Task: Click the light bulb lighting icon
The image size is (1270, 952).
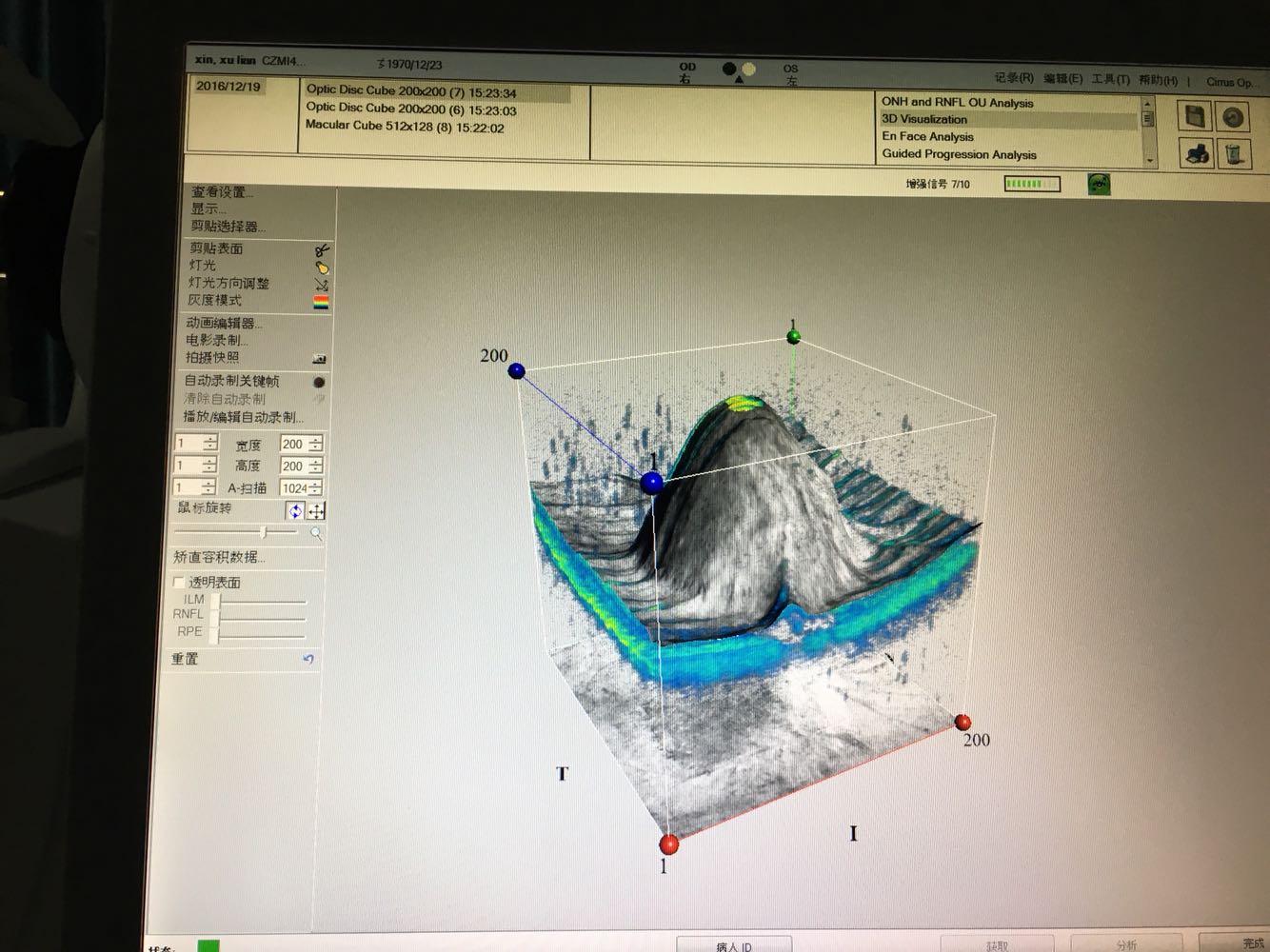Action: (322, 267)
